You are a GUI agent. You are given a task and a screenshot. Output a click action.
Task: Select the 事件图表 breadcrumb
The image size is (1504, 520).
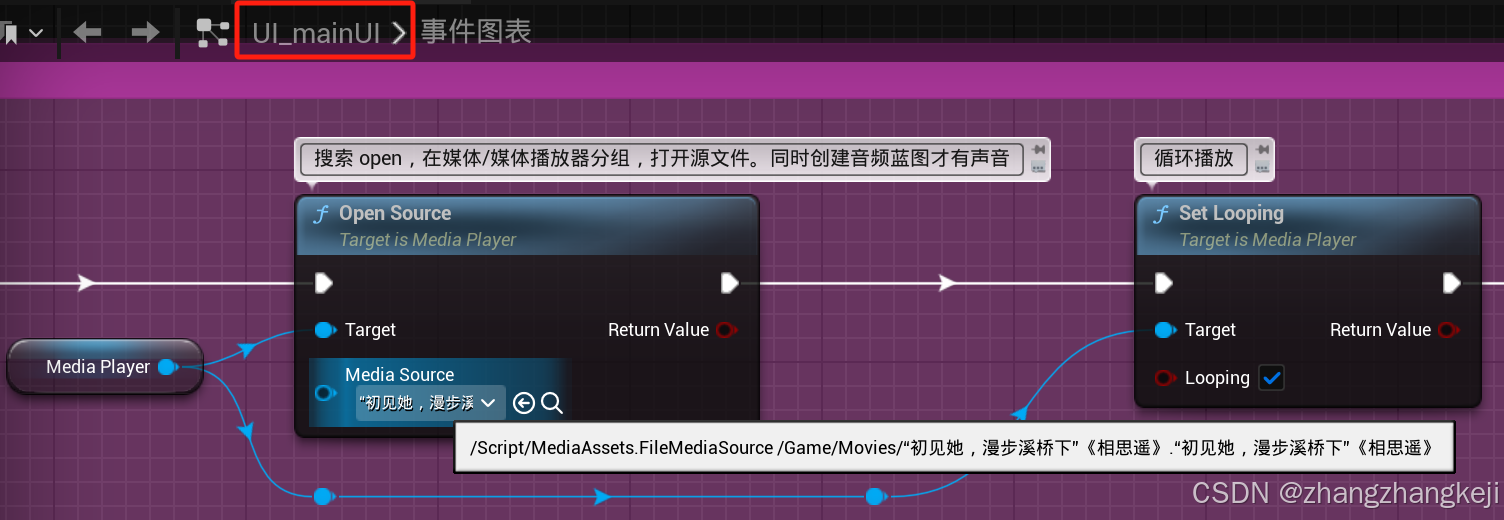click(476, 32)
